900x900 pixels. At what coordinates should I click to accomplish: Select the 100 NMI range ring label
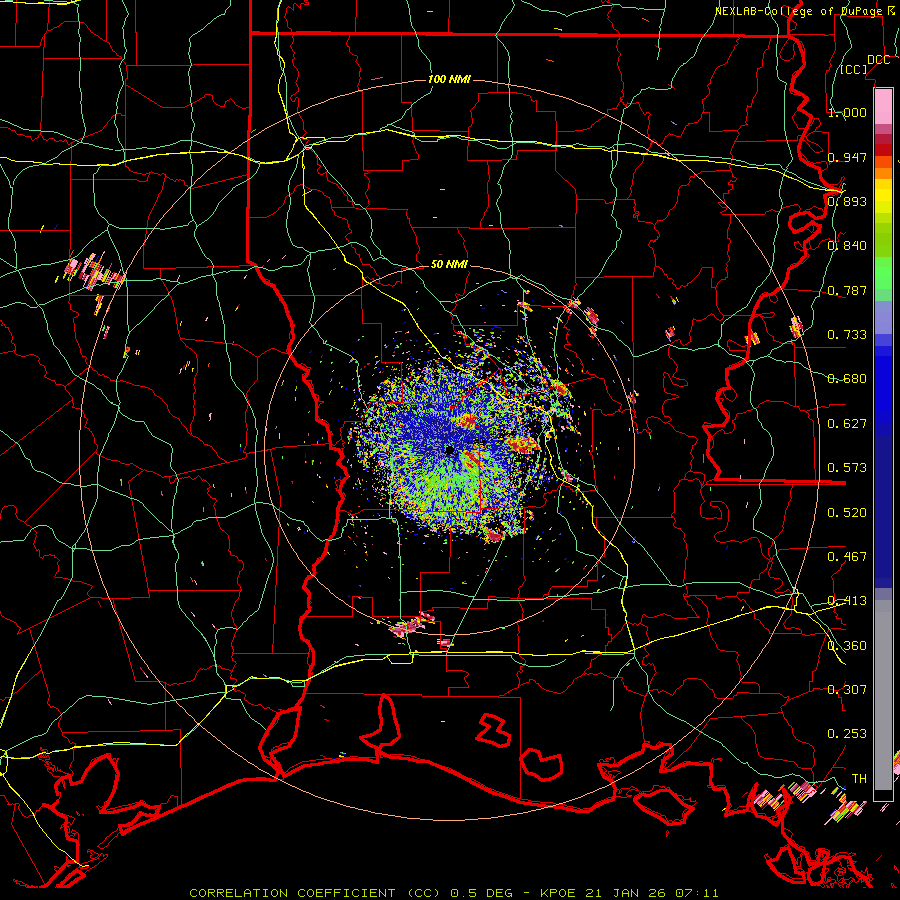[x=449, y=79]
